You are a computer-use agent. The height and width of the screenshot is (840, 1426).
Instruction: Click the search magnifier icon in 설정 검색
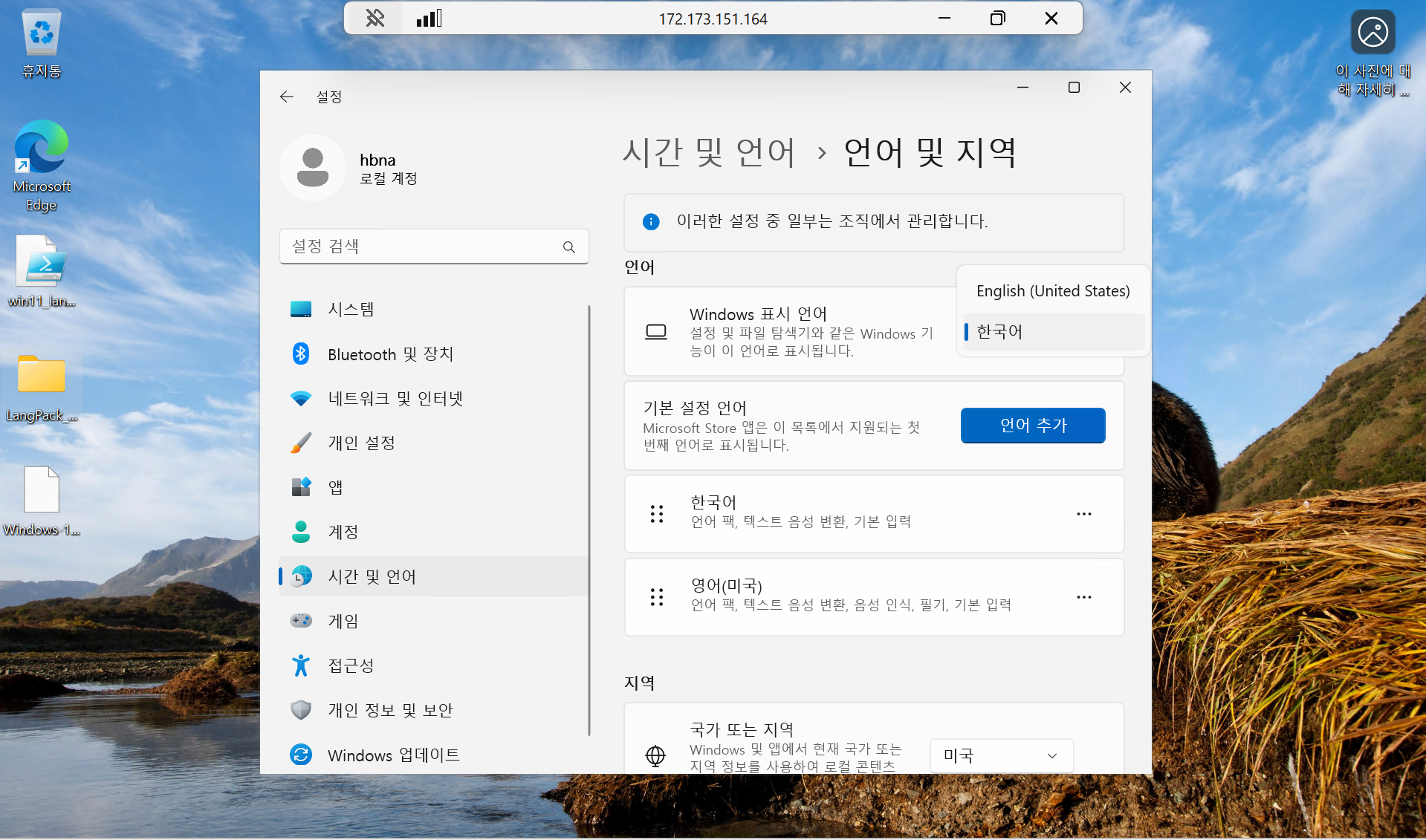[569, 247]
